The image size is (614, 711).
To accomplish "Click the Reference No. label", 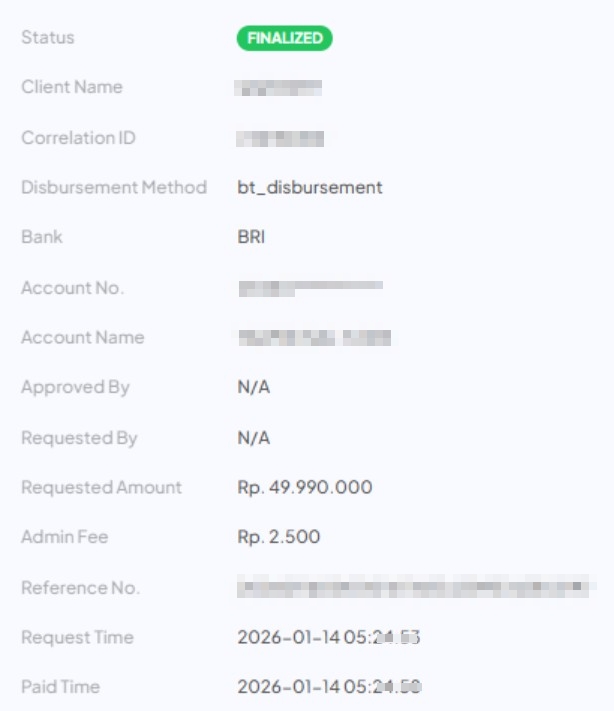I will coord(80,588).
